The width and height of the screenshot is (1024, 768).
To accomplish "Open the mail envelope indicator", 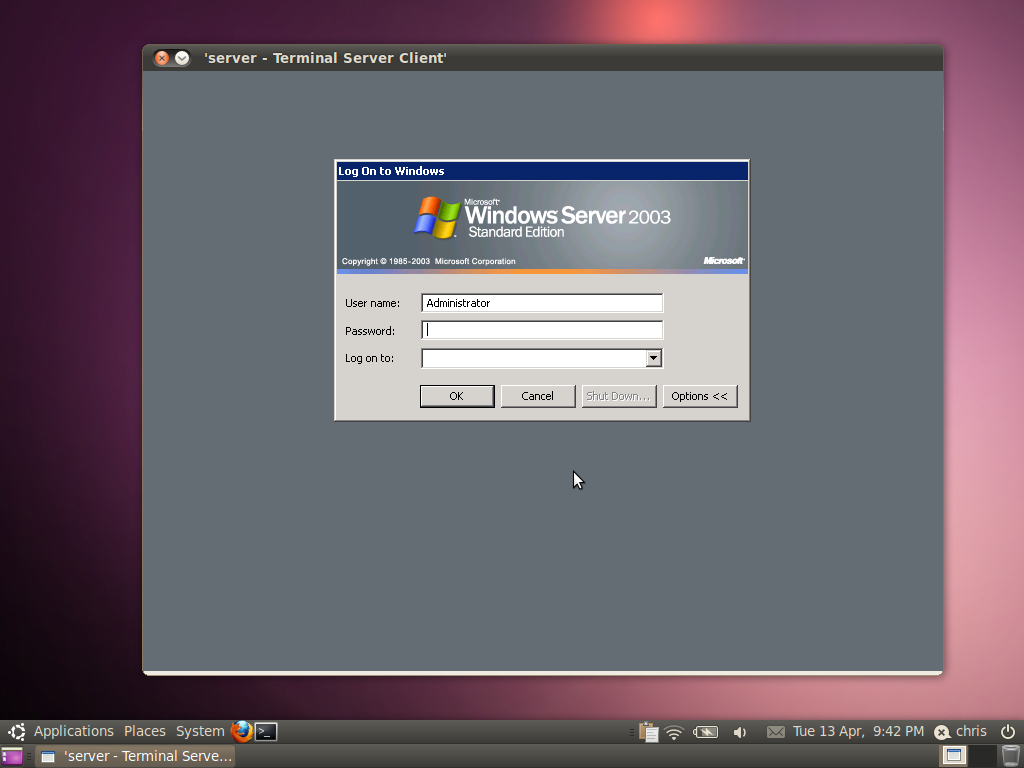I will point(776,732).
